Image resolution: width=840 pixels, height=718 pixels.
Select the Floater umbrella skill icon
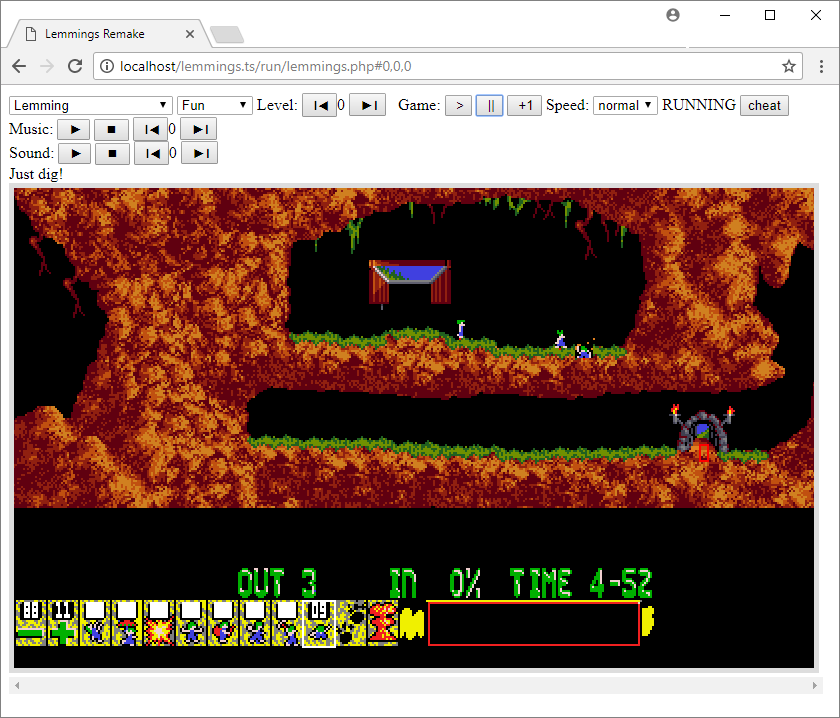point(127,623)
